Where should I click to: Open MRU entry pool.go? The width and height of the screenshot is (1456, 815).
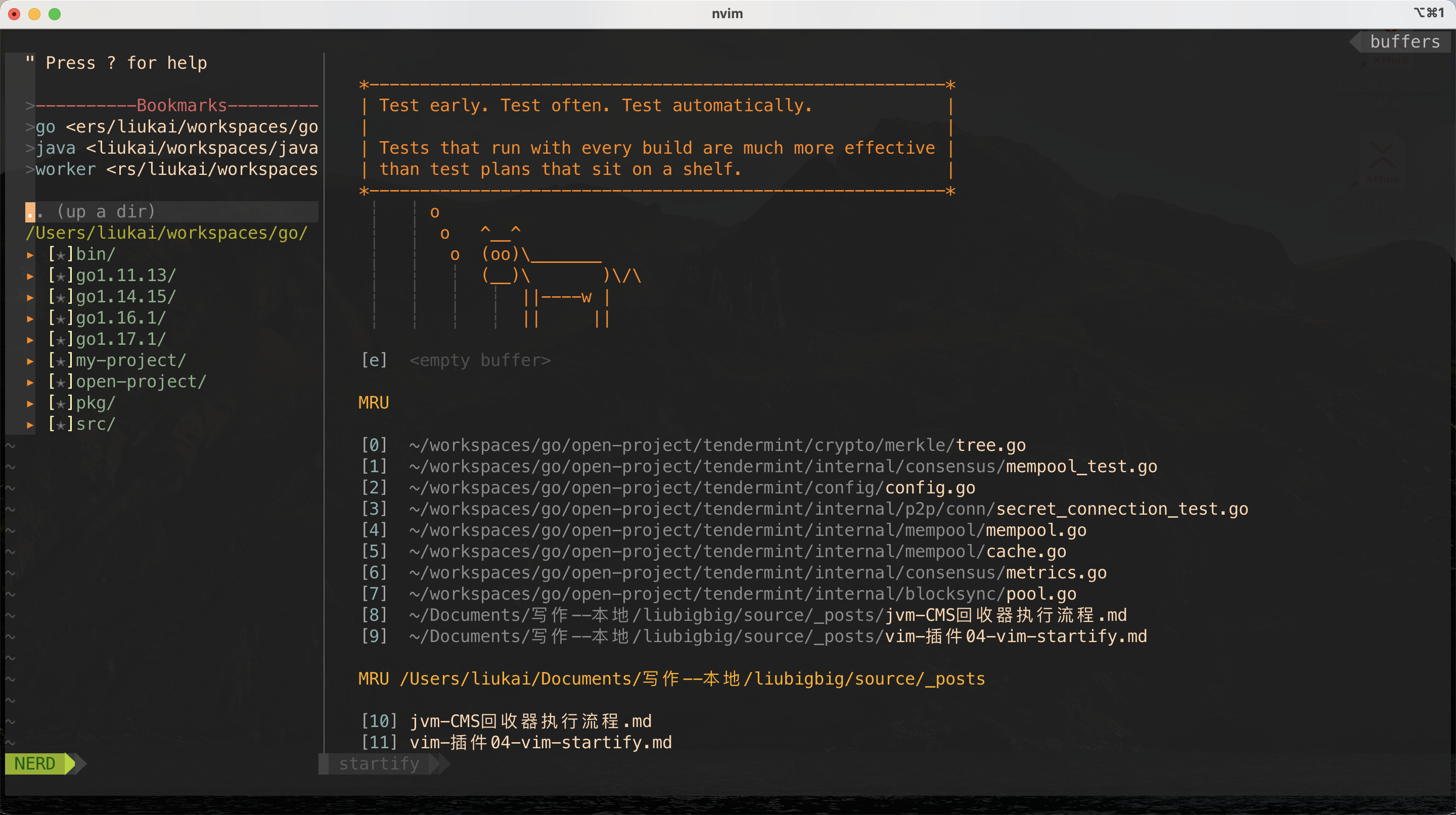click(x=719, y=594)
